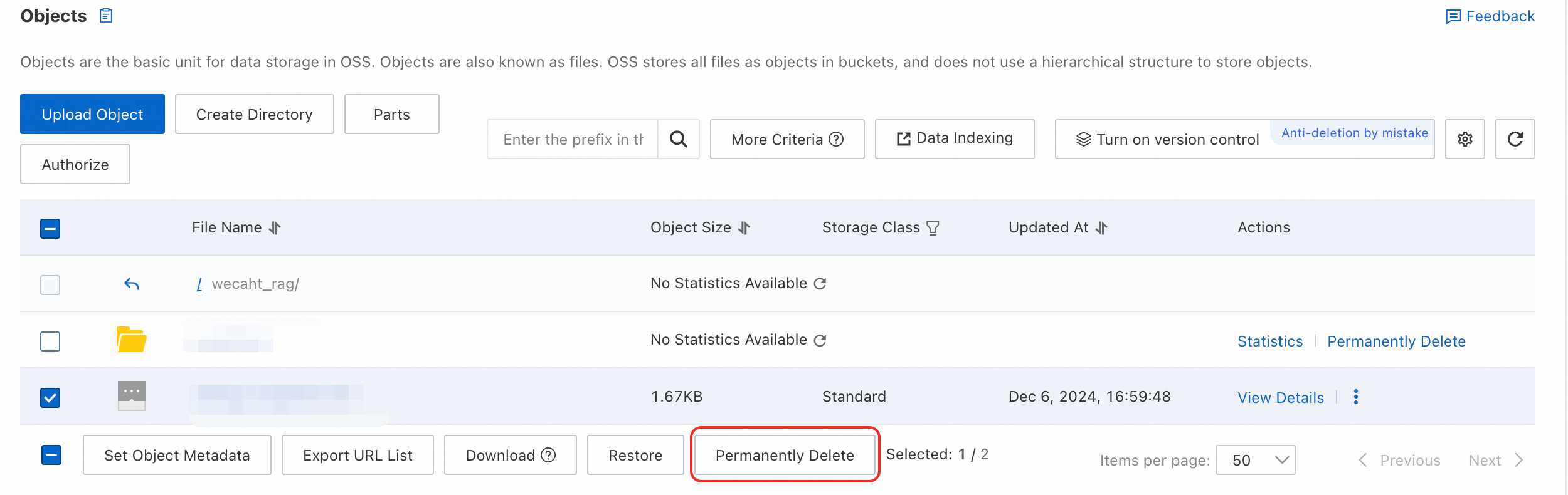Open the View Details link
The height and width of the screenshot is (495, 1568).
1280,398
